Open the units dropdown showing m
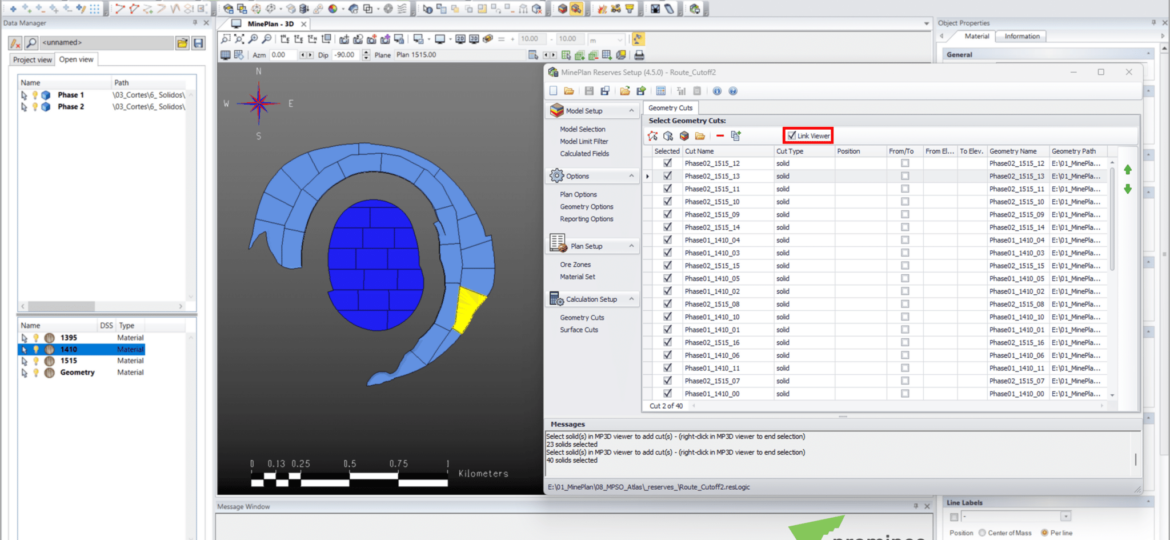Screen dimensions: 1170x540 (608, 39)
